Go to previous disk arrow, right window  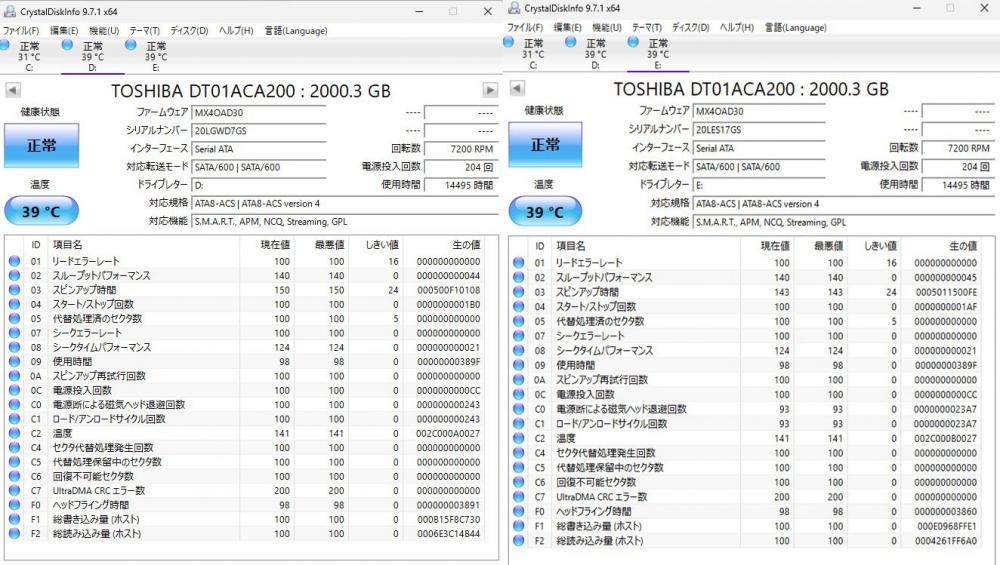click(517, 88)
